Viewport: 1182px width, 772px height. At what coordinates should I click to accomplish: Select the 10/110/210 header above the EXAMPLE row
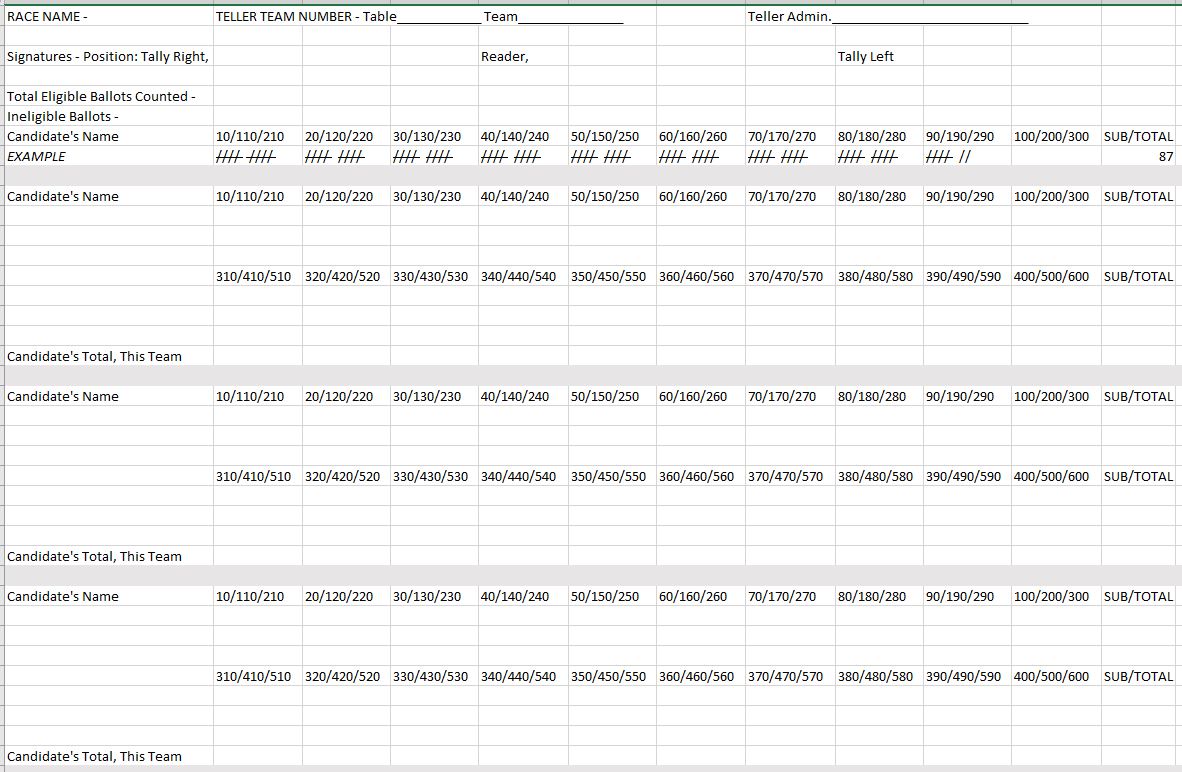coord(250,137)
